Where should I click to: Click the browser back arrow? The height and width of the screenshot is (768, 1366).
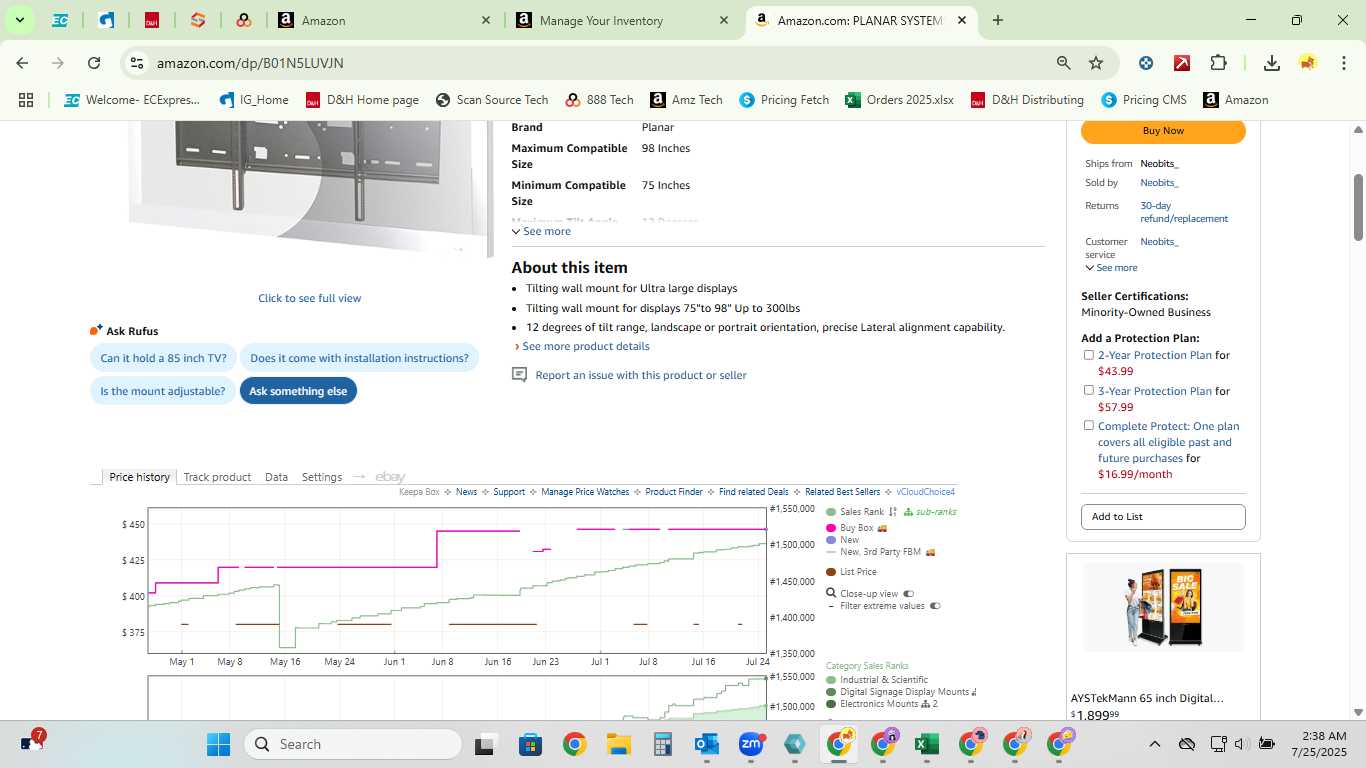[x=22, y=63]
